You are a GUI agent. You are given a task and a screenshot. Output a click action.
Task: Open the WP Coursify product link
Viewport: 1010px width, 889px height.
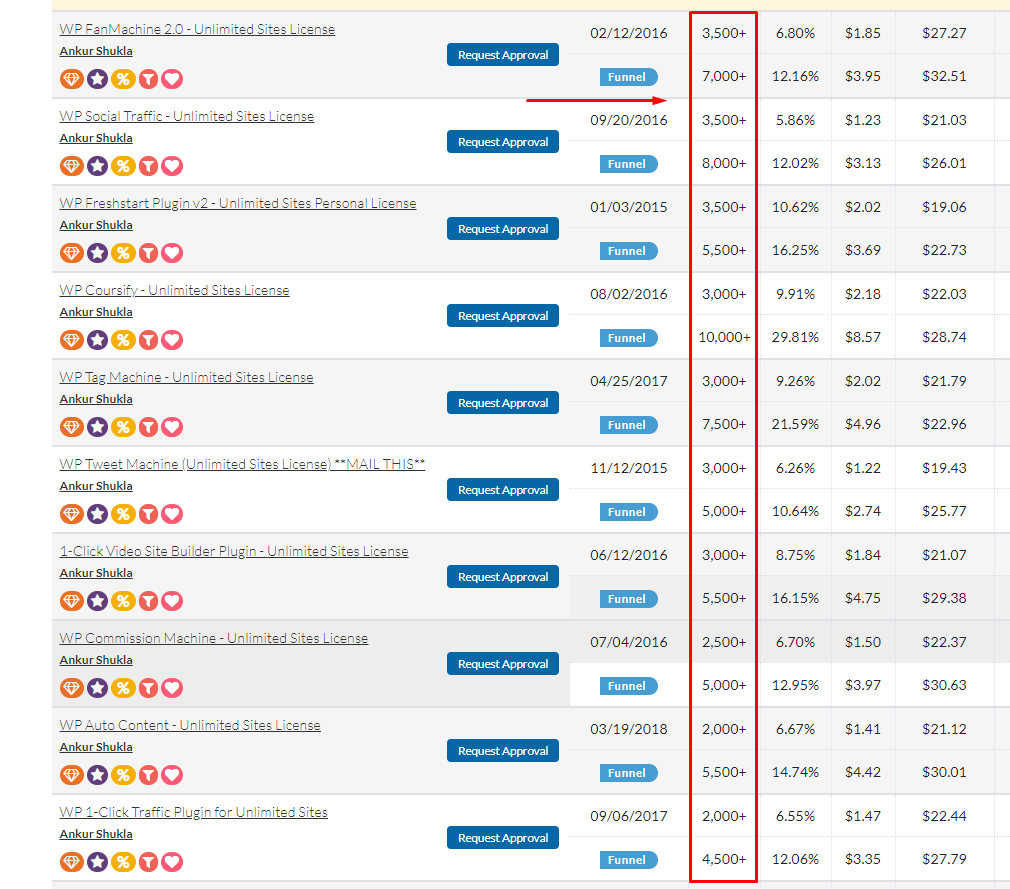175,291
